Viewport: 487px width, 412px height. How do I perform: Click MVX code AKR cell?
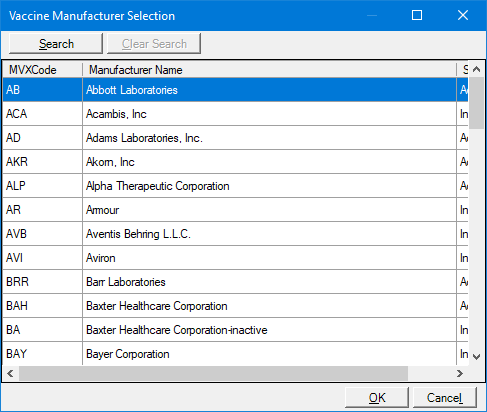click(x=43, y=162)
